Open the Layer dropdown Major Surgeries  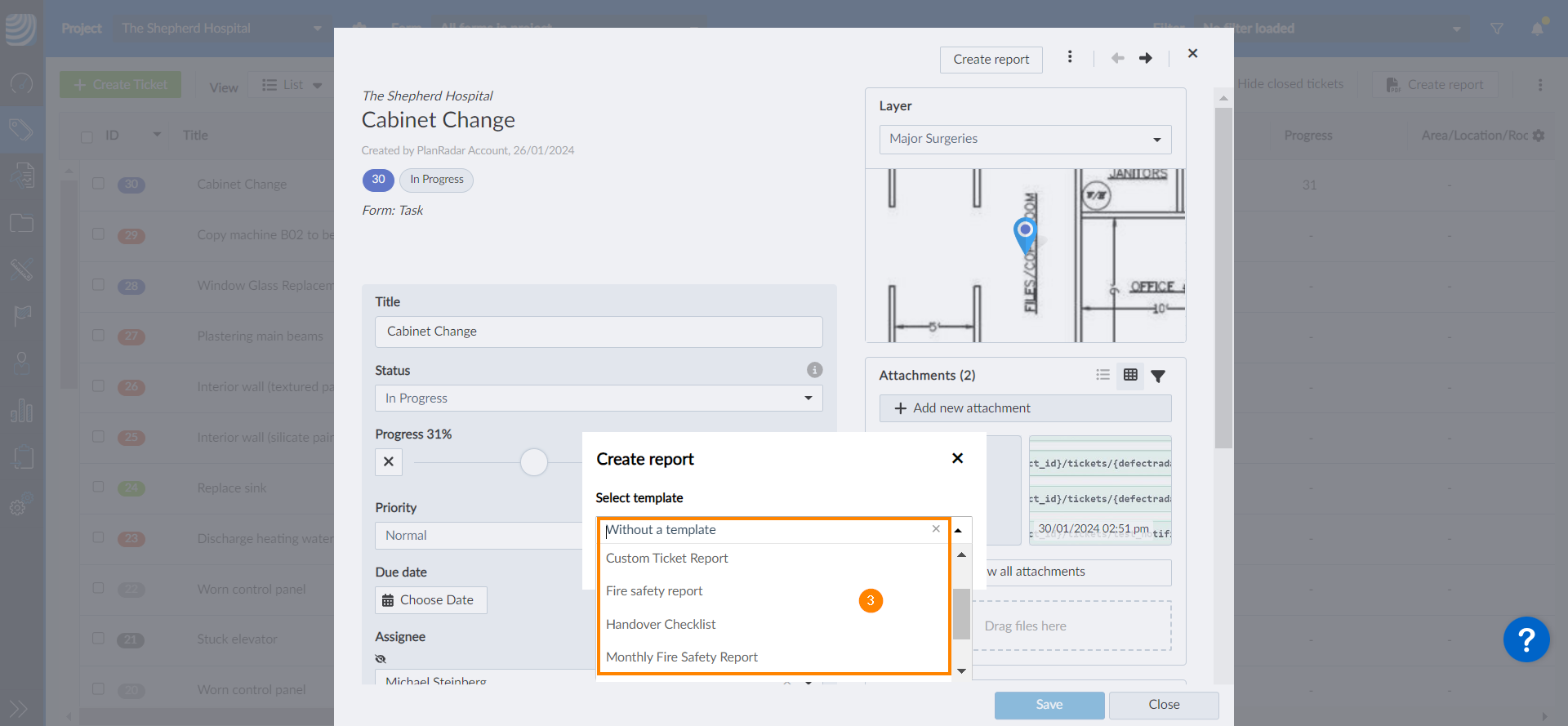click(1025, 139)
